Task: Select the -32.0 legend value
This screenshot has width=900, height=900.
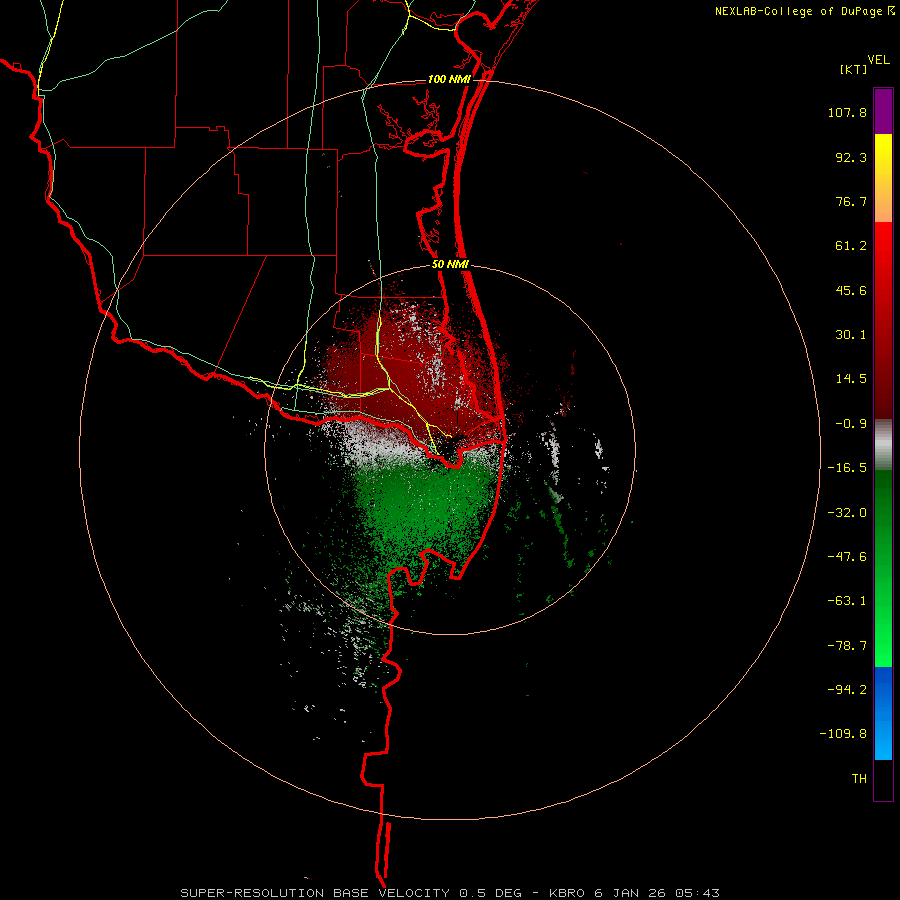Action: click(x=847, y=513)
